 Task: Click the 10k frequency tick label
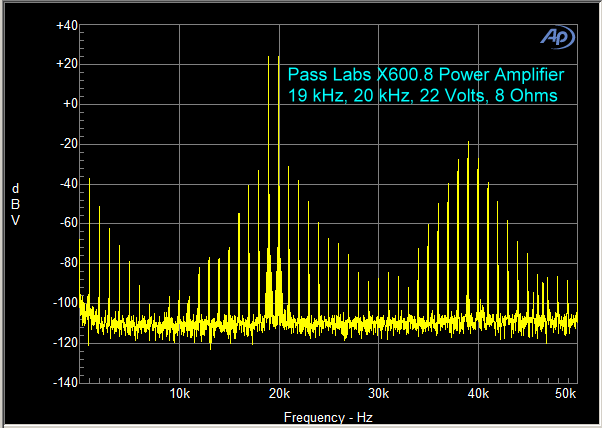point(180,393)
